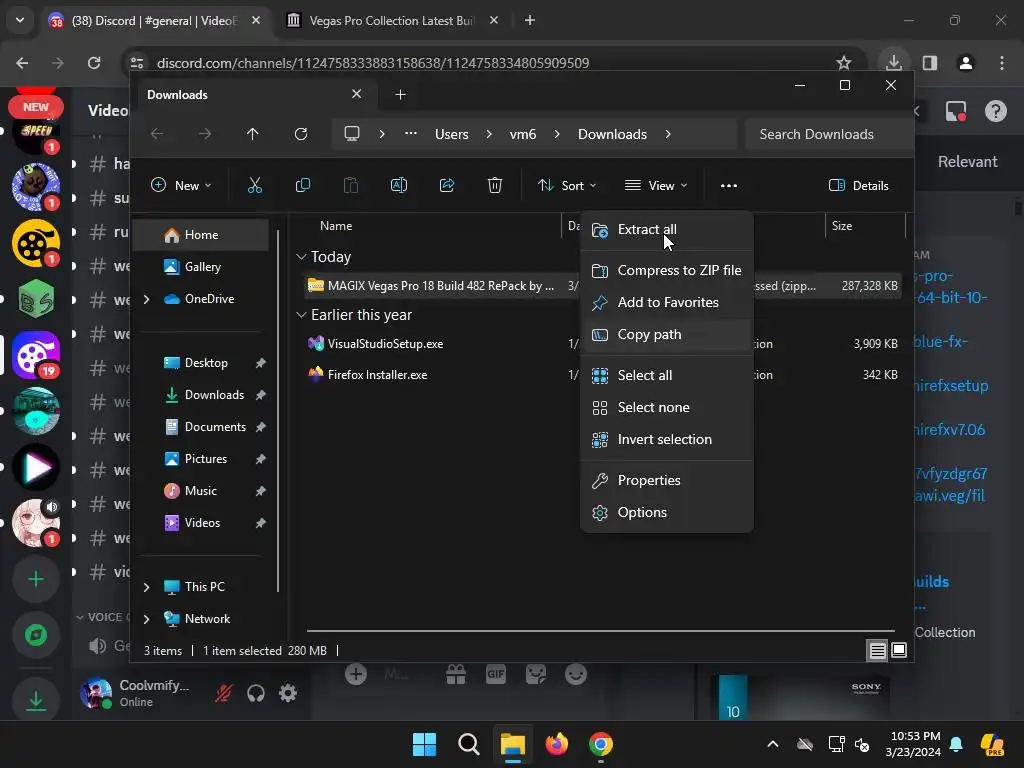Viewport: 1024px width, 768px height.
Task: Toggle the Details pane
Action: pos(859,185)
